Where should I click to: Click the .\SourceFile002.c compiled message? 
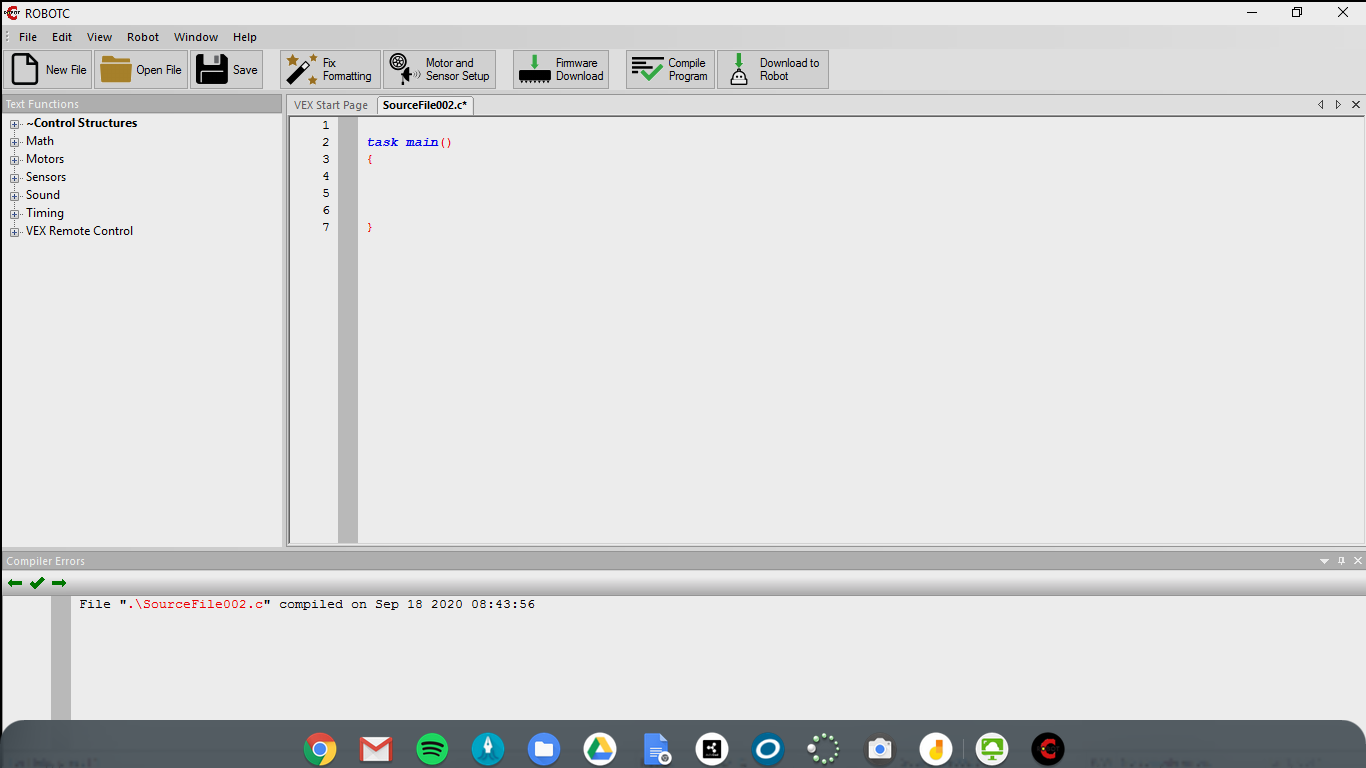pyautogui.click(x=307, y=604)
